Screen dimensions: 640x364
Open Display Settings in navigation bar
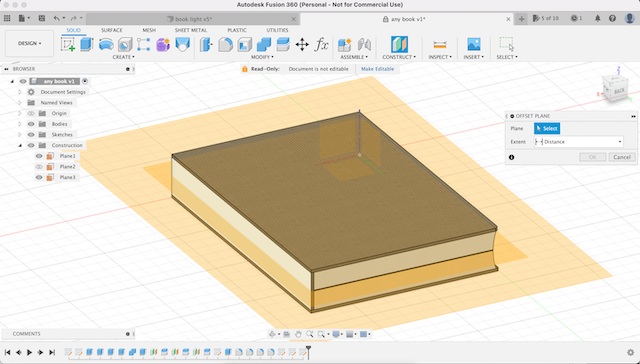click(x=336, y=334)
